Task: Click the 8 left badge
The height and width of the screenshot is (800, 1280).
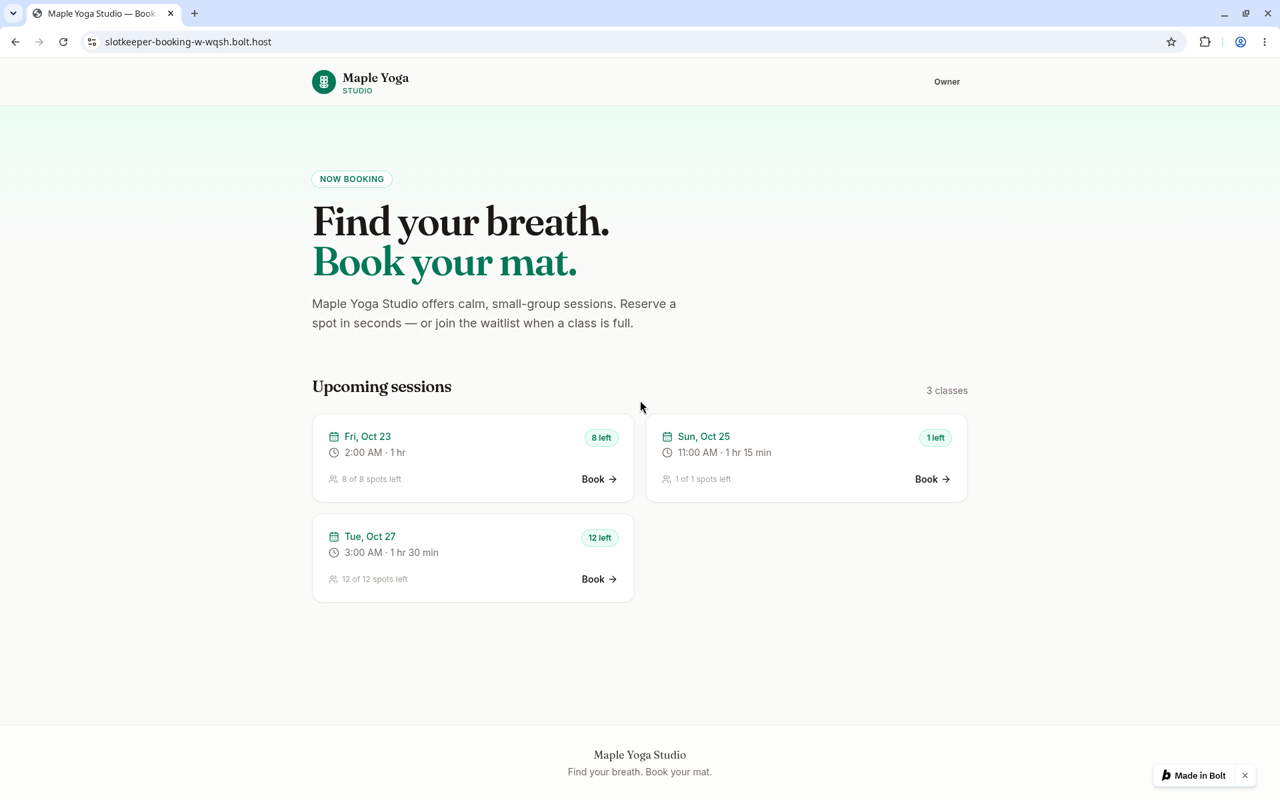Action: coord(601,438)
